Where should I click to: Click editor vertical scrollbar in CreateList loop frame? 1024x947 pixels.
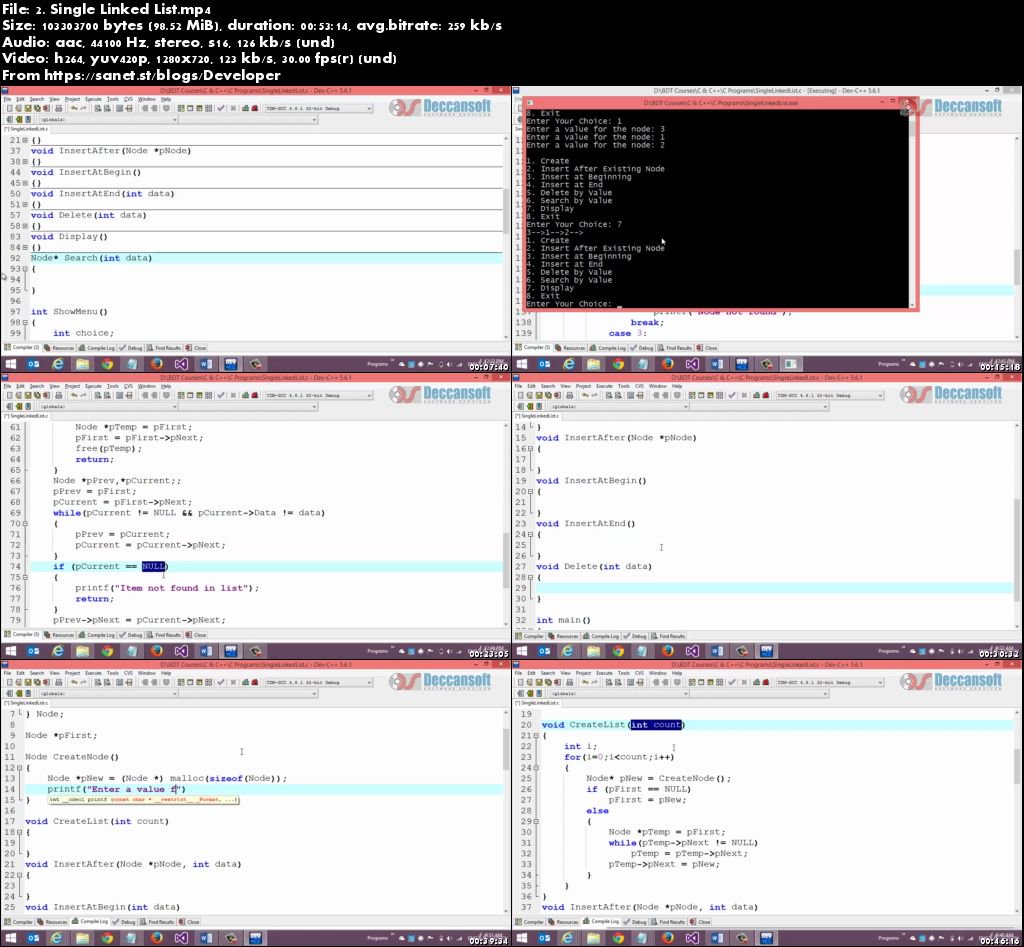point(1017,811)
